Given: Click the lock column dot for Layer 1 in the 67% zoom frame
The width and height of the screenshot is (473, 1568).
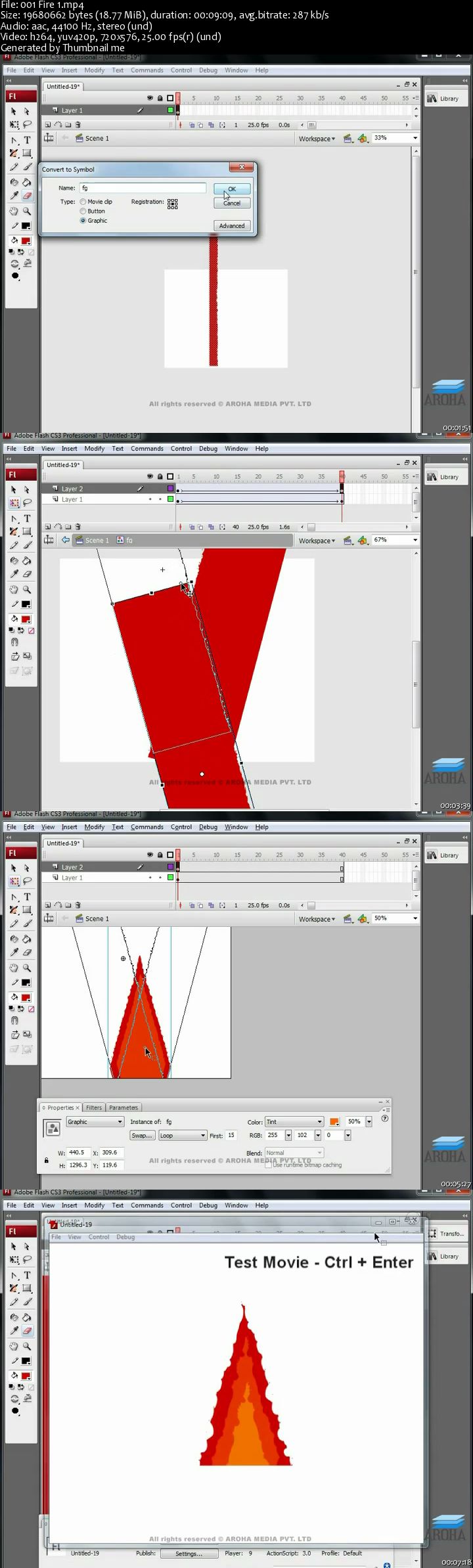Looking at the screenshot, I should (160, 499).
